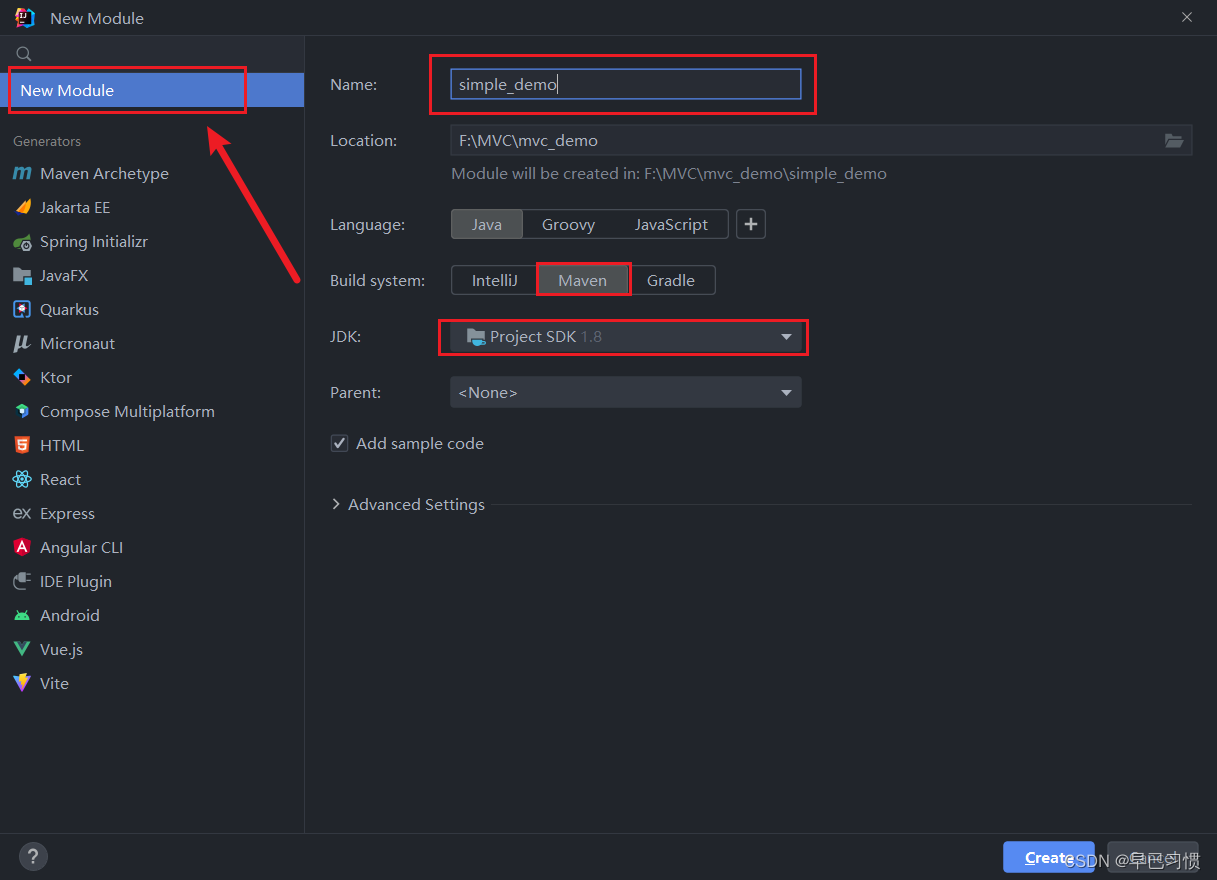Click the Vite lightning icon
Screen dimensions: 1217x880
point(22,683)
